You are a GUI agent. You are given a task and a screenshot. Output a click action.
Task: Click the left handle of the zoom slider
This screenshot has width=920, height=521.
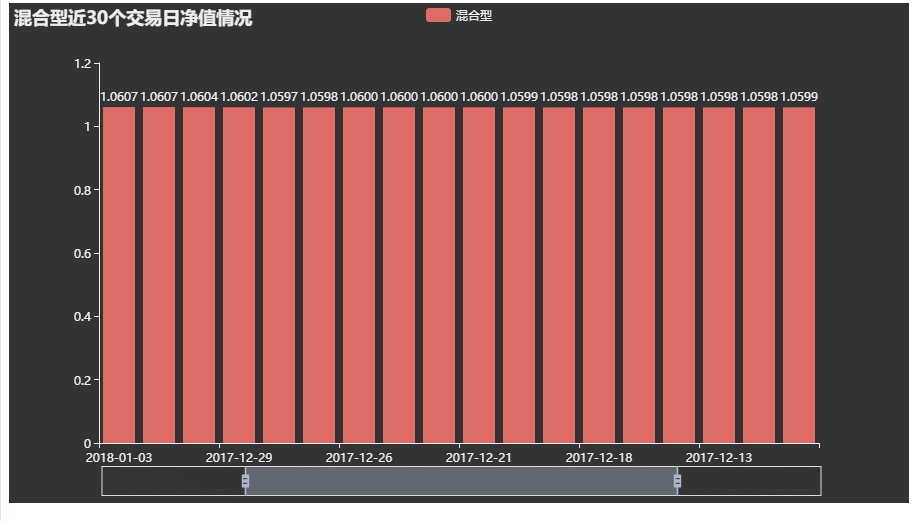point(245,481)
